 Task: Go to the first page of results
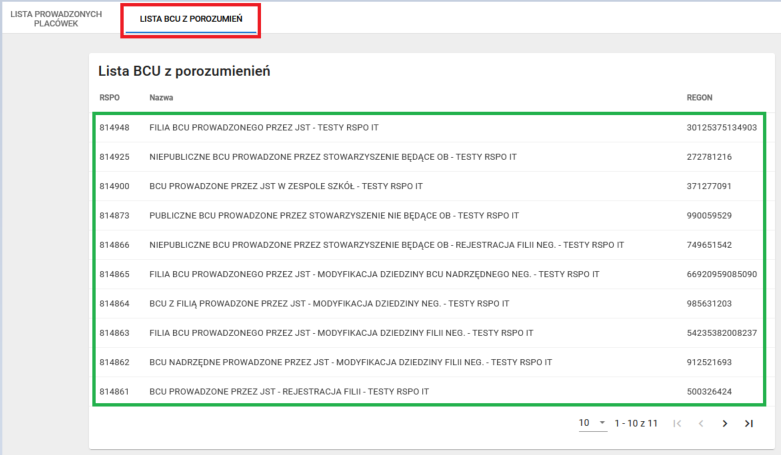[677, 424]
